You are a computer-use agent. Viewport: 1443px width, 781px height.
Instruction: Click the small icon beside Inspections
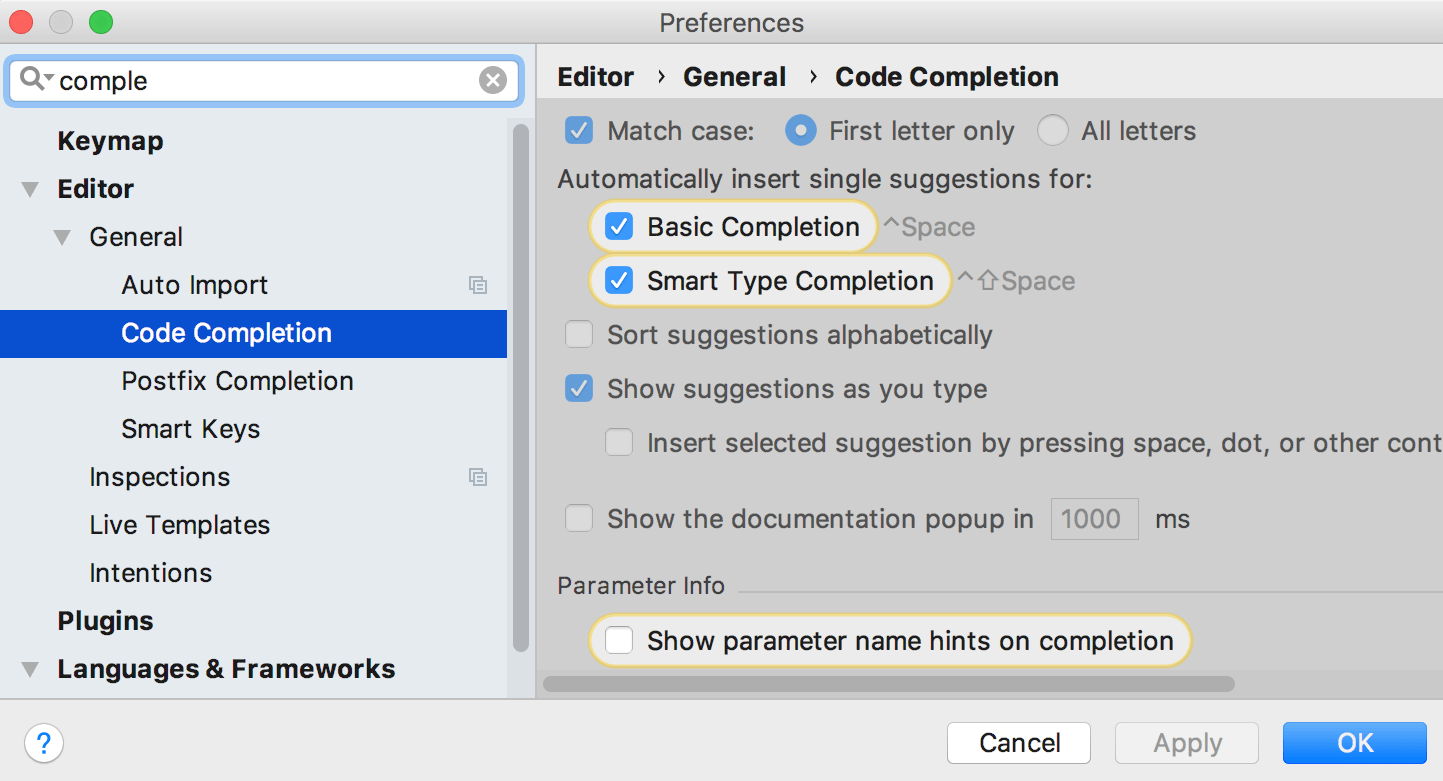coord(478,477)
